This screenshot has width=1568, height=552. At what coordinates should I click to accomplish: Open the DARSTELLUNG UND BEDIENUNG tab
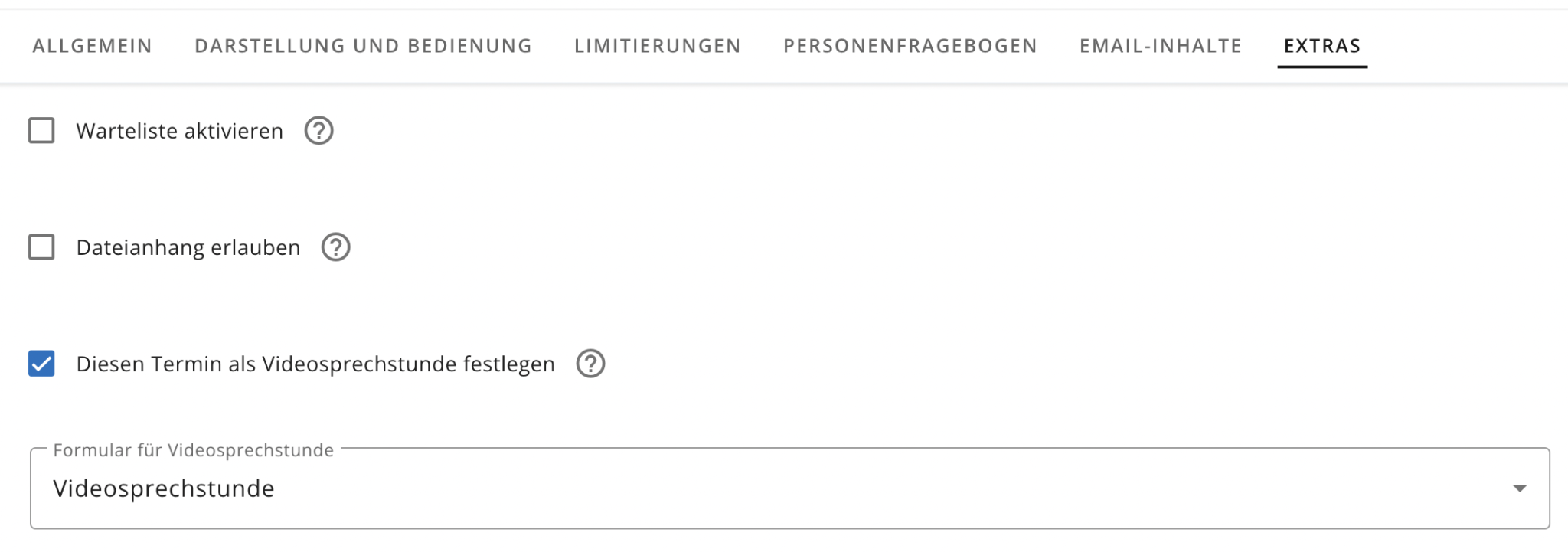[x=363, y=46]
